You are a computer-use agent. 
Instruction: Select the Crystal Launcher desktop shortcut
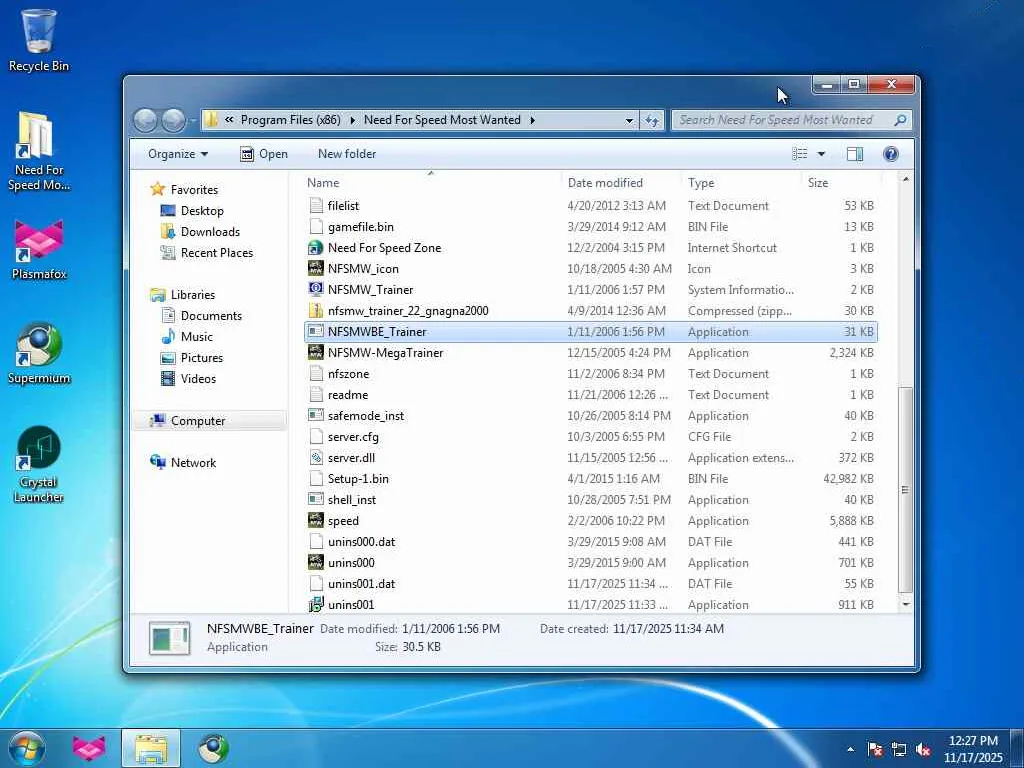pyautogui.click(x=39, y=464)
